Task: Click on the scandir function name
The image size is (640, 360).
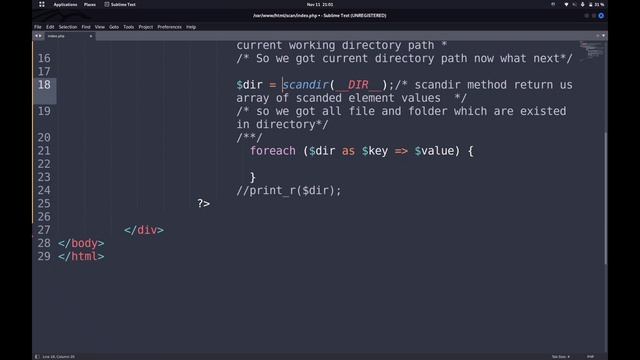Action: coord(306,85)
